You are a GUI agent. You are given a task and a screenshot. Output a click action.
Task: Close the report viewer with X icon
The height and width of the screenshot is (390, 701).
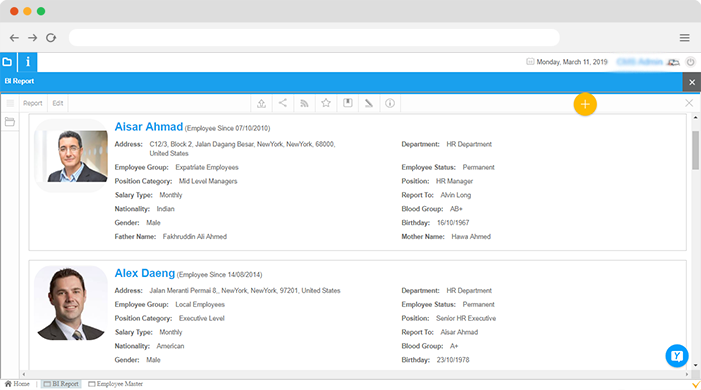[x=689, y=103]
